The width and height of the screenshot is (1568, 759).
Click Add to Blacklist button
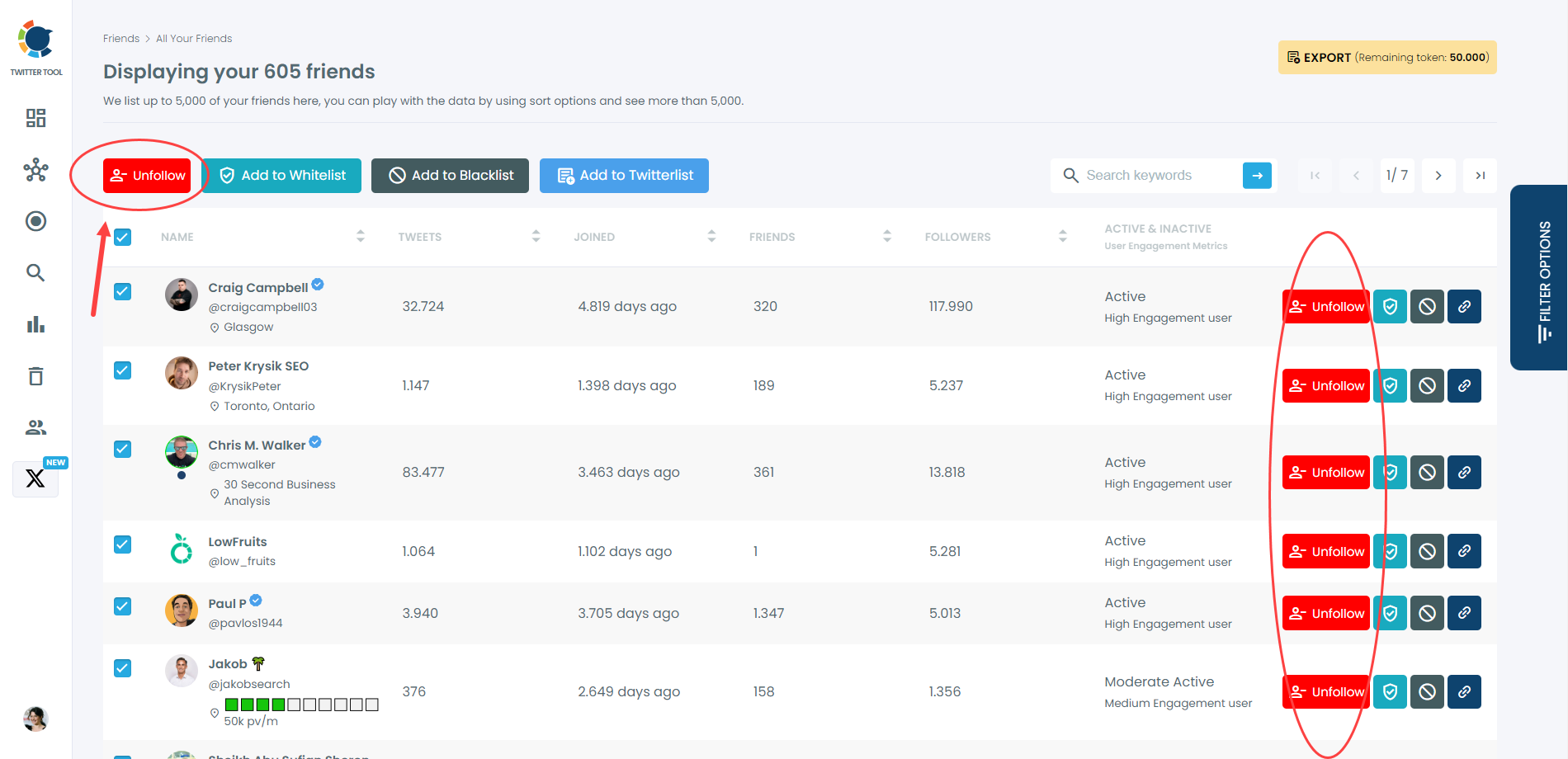pos(450,176)
